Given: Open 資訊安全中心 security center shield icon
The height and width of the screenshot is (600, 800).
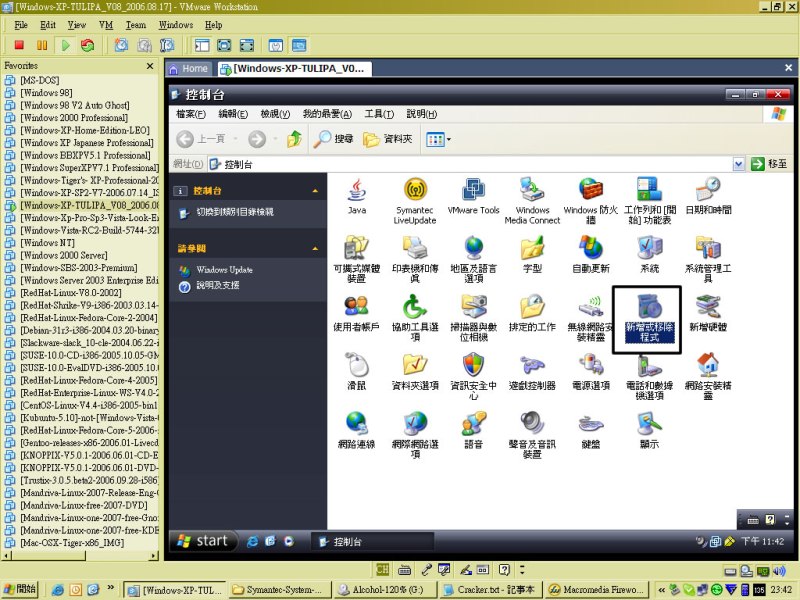Looking at the screenshot, I should pos(473,365).
